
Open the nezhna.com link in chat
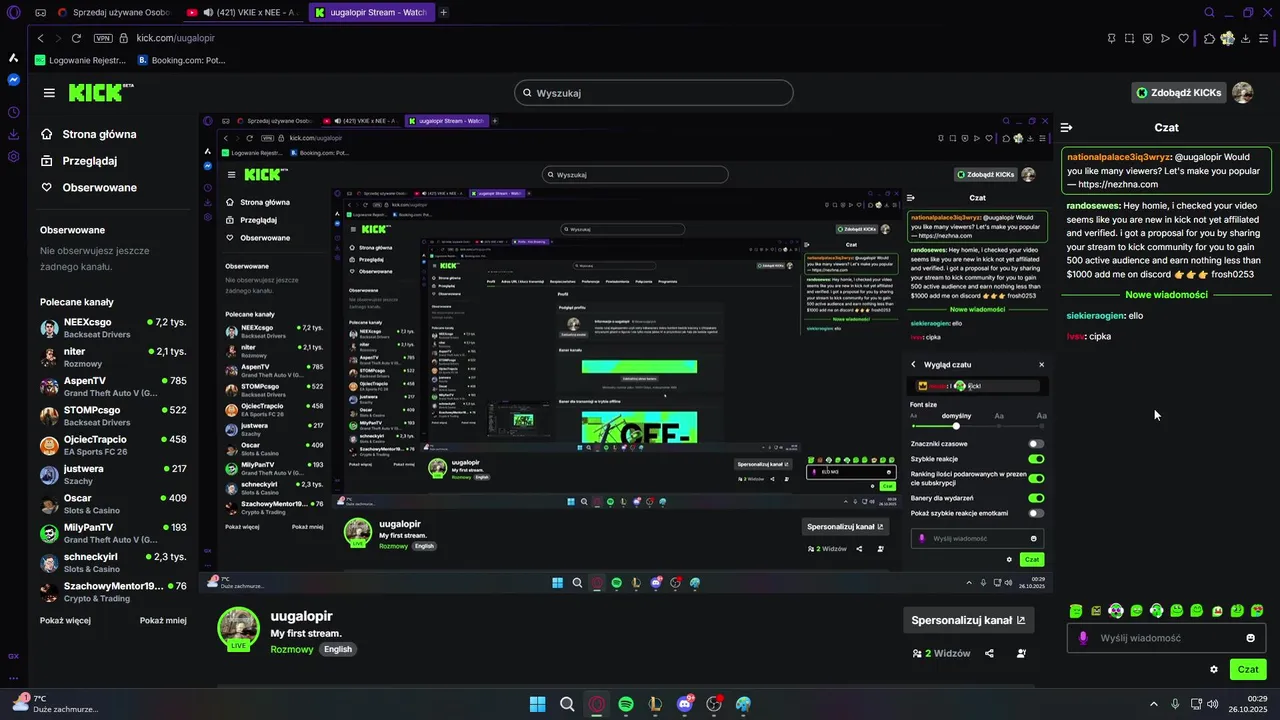click(1118, 184)
